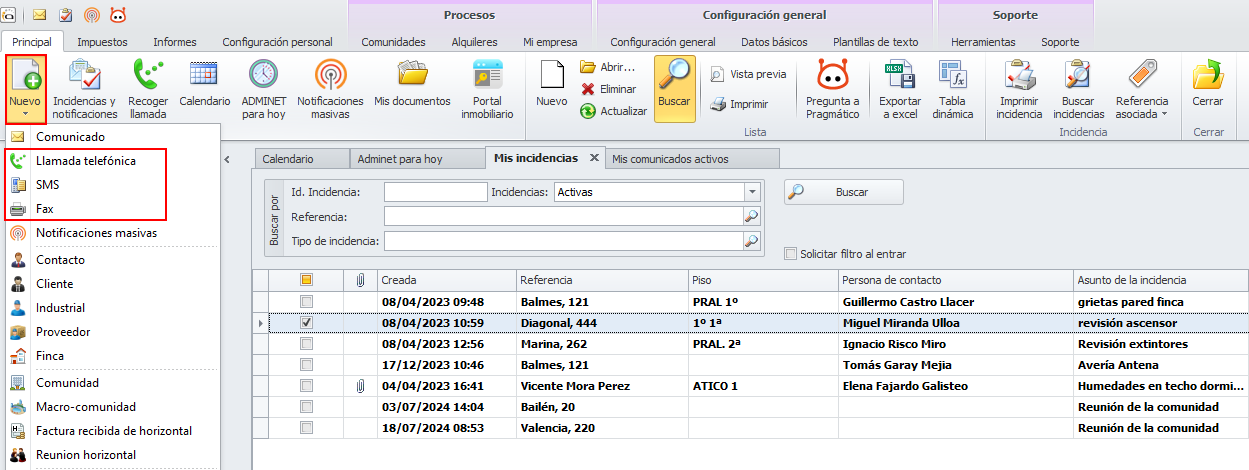Open the Referencia asociada dropdown arrow
Viewport: 1249px width, 470px height.
pyautogui.click(x=1165, y=114)
